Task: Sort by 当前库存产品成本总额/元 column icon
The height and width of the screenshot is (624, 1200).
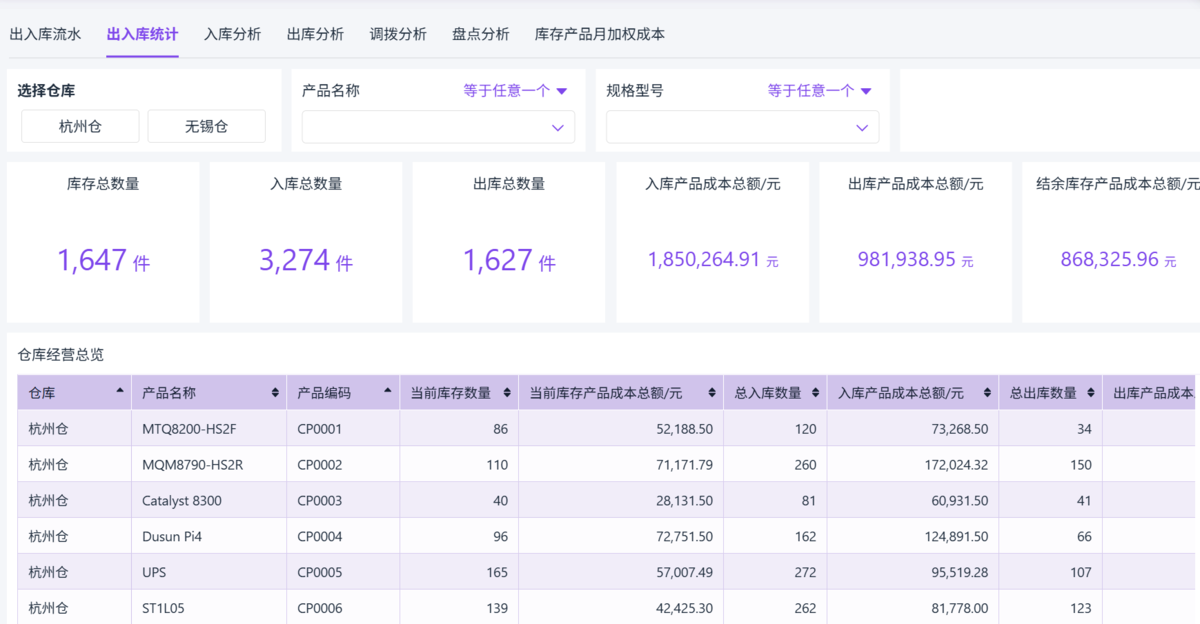Action: (x=711, y=393)
